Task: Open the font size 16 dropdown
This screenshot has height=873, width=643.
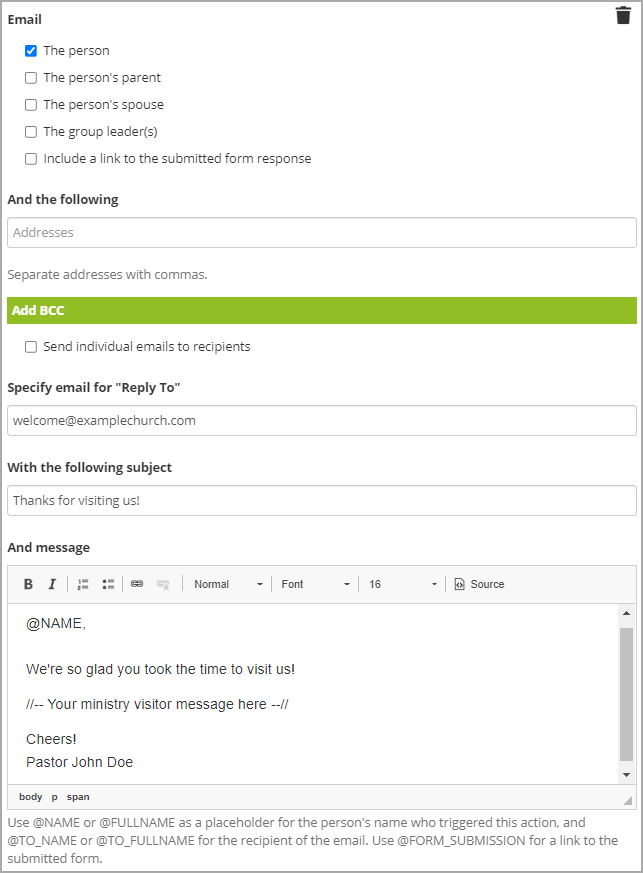Action: 402,584
